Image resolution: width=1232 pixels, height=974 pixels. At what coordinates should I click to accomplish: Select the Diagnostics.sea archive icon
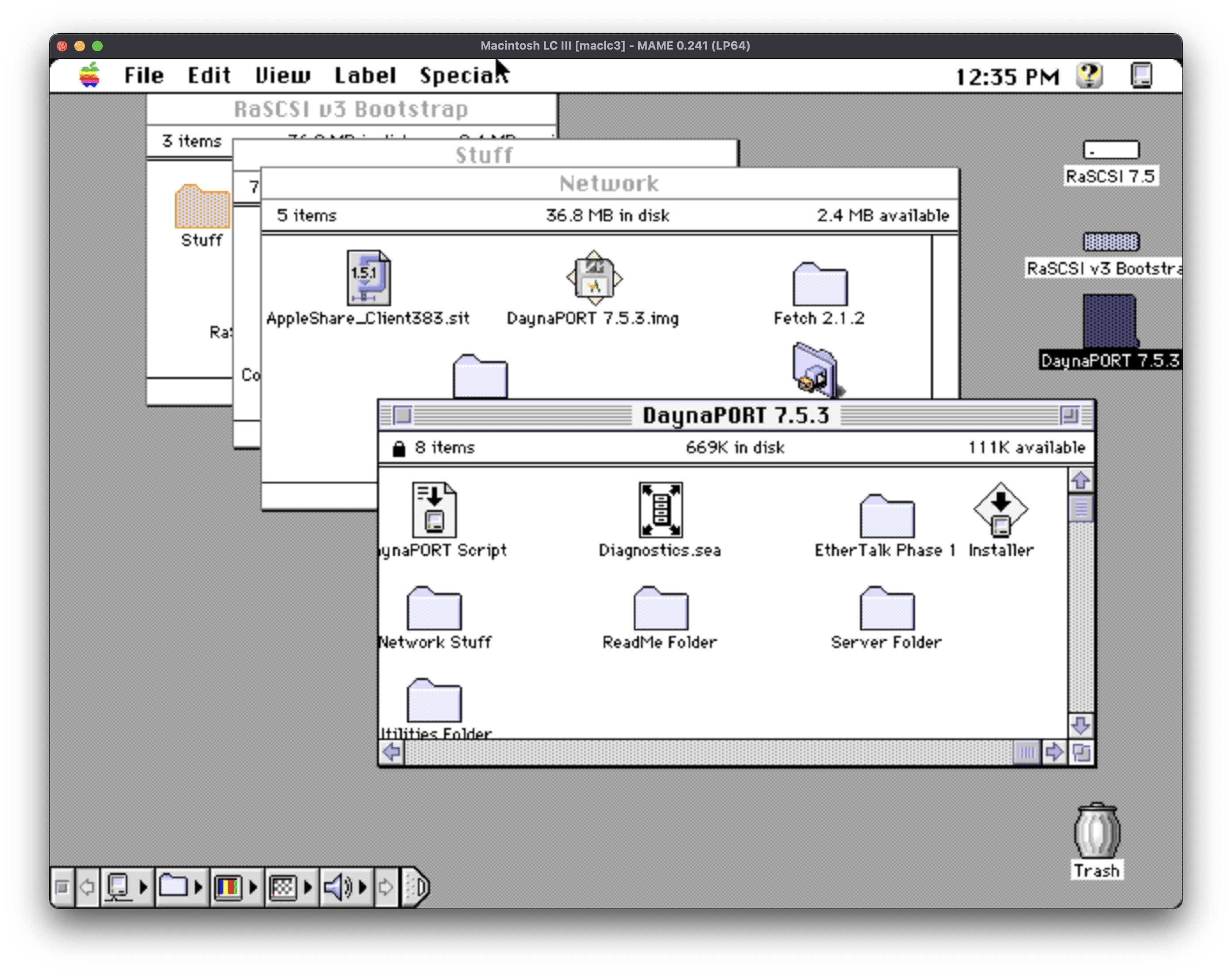pyautogui.click(x=660, y=510)
